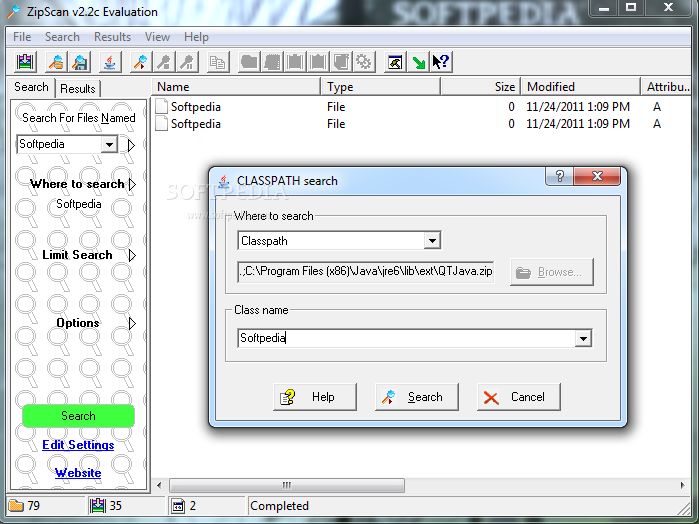Click the Class name input field
The height and width of the screenshot is (524, 699).
[407, 338]
